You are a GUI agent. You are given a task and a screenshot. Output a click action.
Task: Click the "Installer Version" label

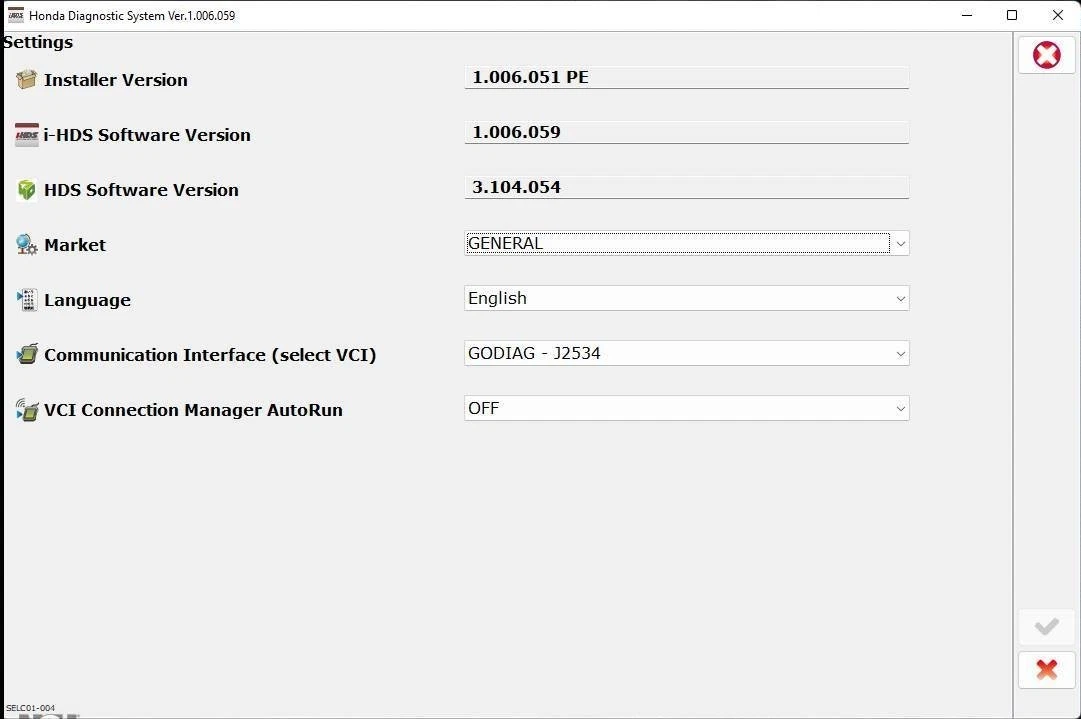point(116,80)
